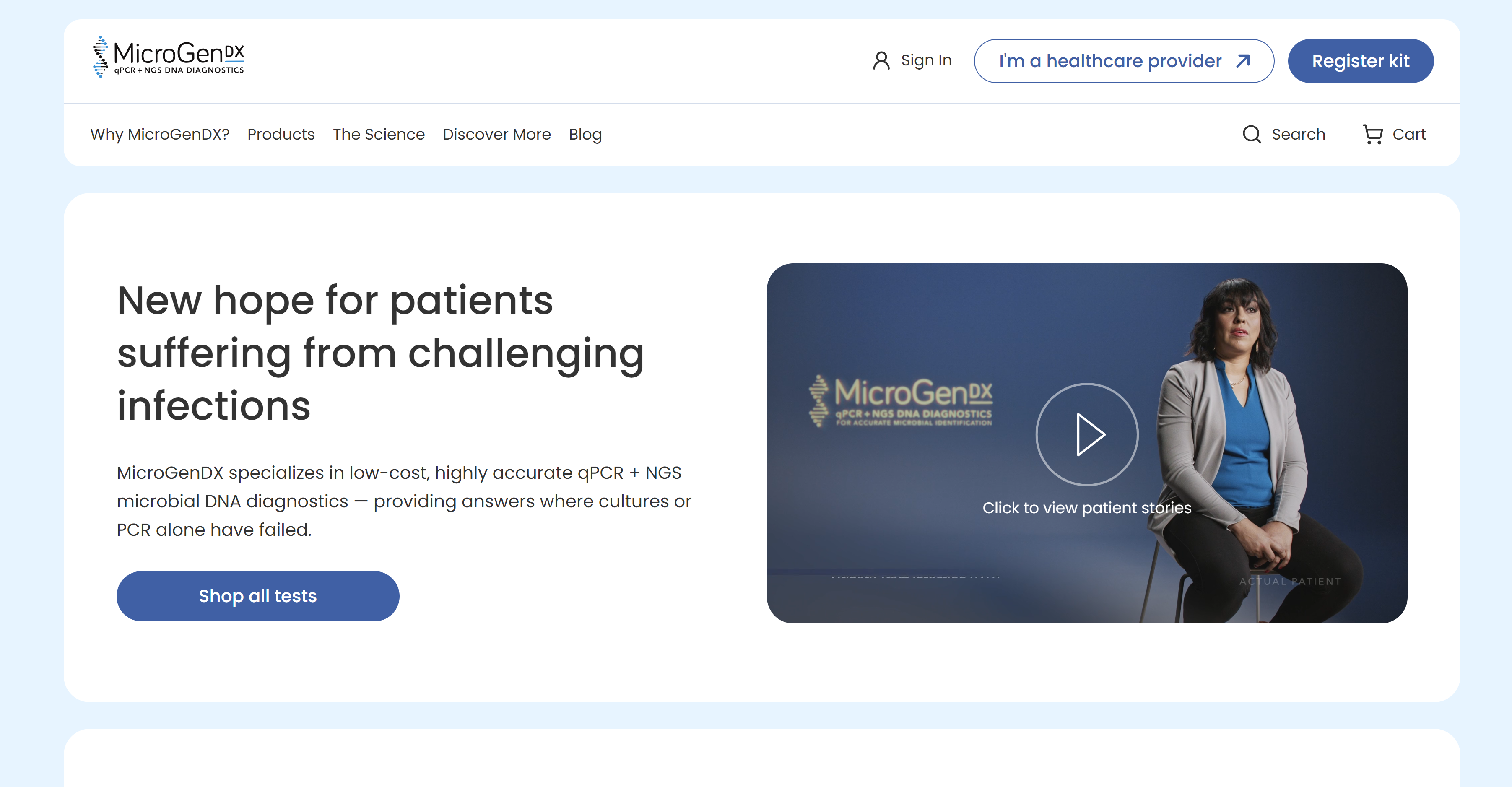This screenshot has width=1512, height=787.
Task: Click the DNA helix icon in the logo
Action: tap(100, 57)
